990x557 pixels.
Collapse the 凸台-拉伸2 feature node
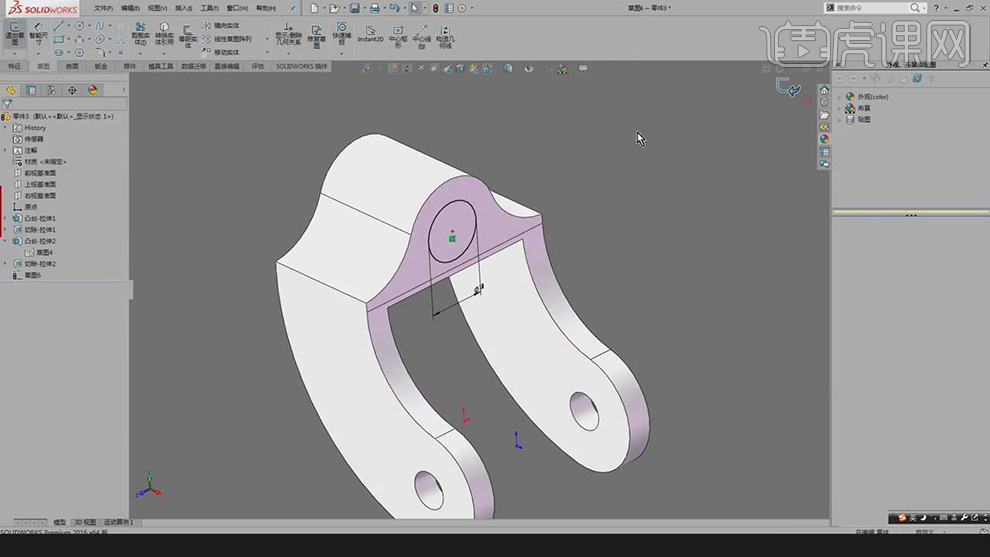pos(6,241)
